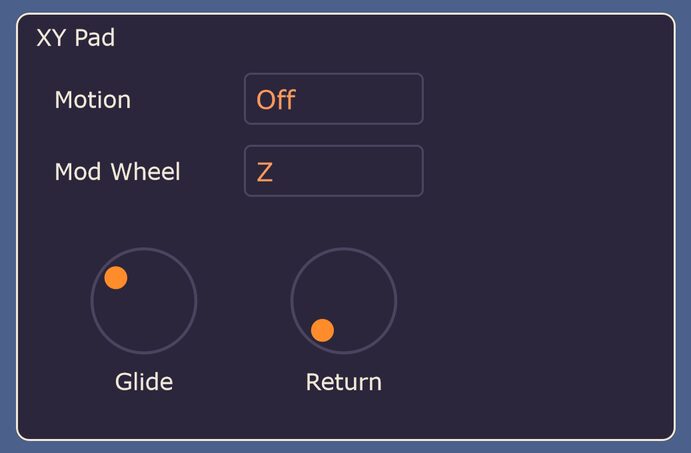Screen dimensions: 691x453
Task: Click the center of the Glide dial
Action: [x=144, y=301]
